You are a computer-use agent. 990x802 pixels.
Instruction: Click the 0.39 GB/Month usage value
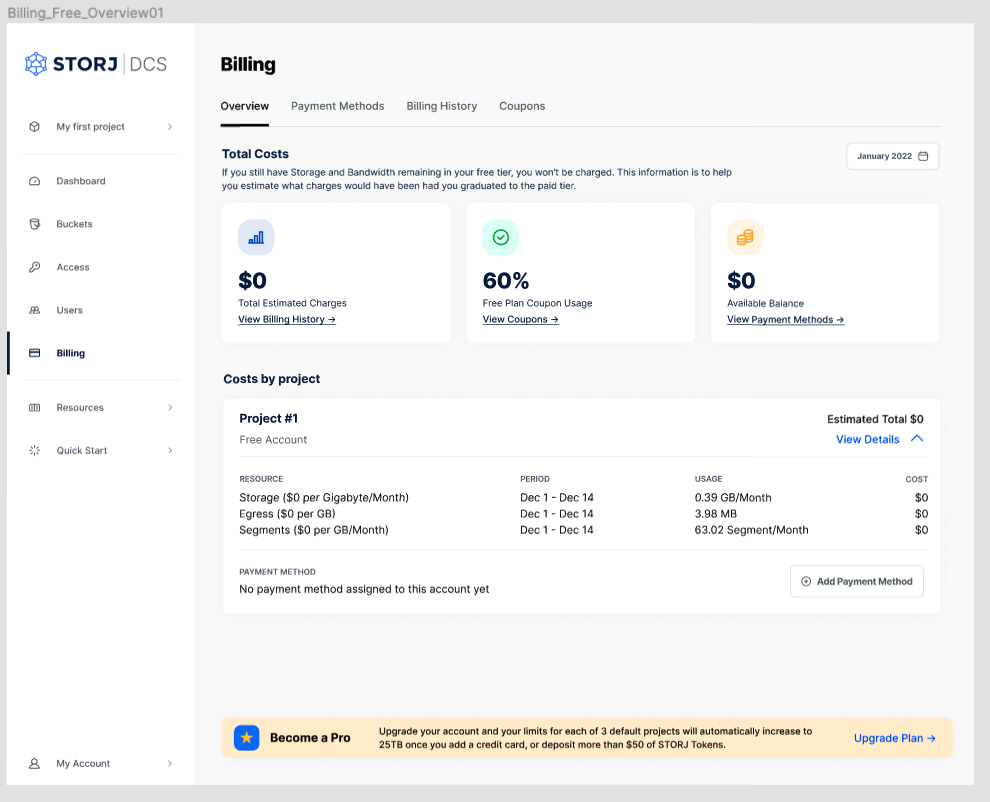click(733, 498)
